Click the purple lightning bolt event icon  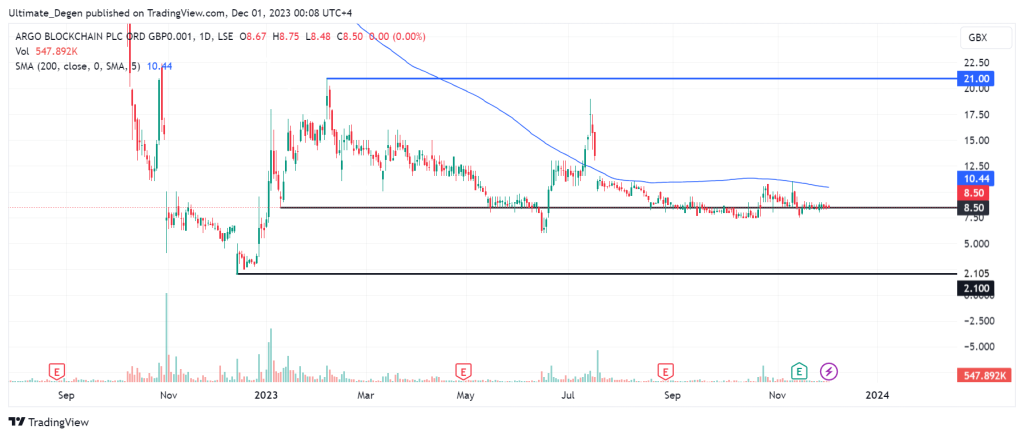[829, 371]
